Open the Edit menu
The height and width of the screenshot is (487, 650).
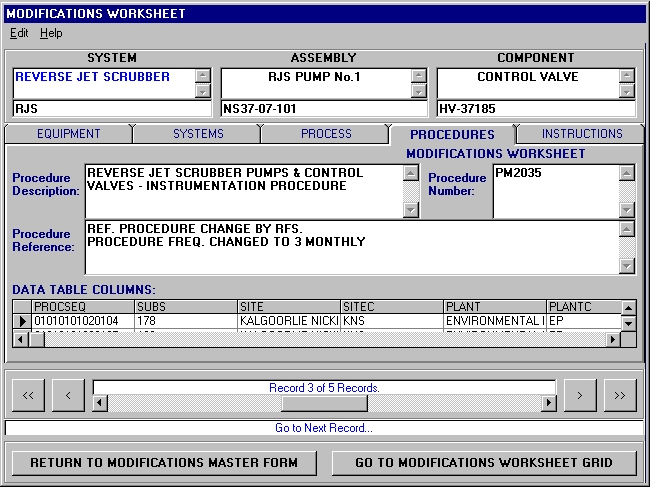[19, 33]
